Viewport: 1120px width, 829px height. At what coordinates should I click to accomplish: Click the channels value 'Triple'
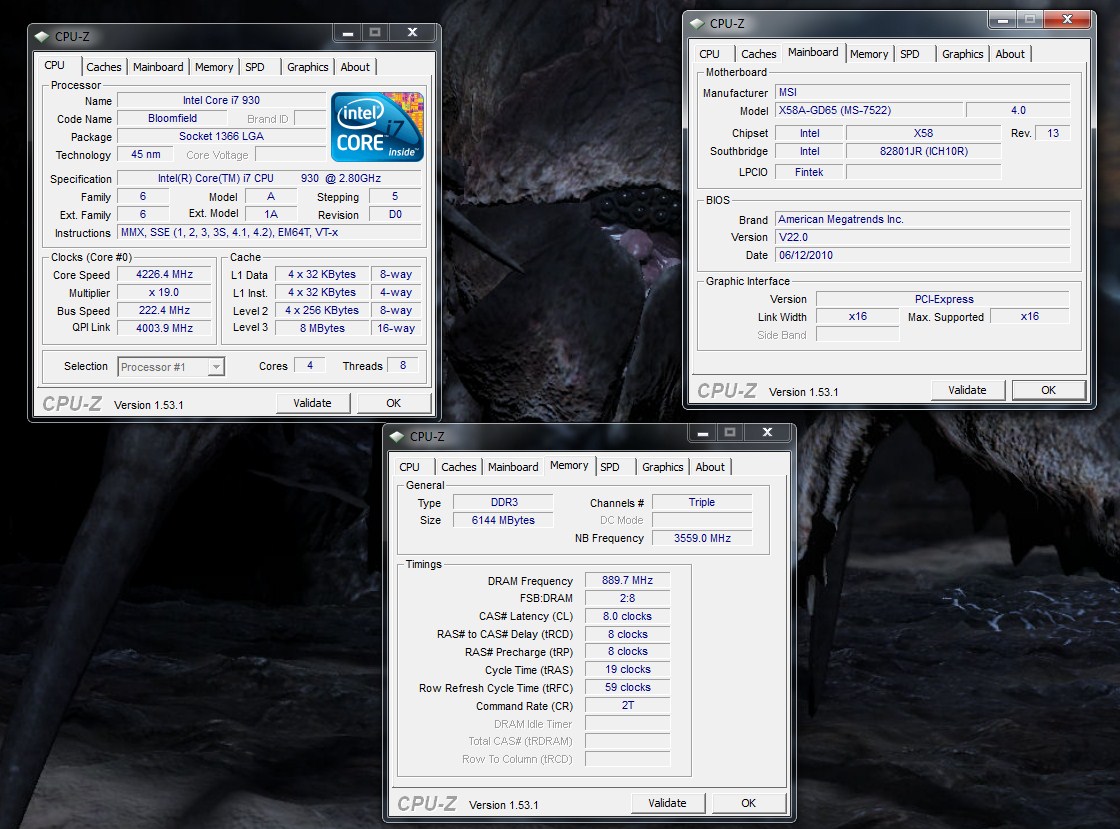702,502
